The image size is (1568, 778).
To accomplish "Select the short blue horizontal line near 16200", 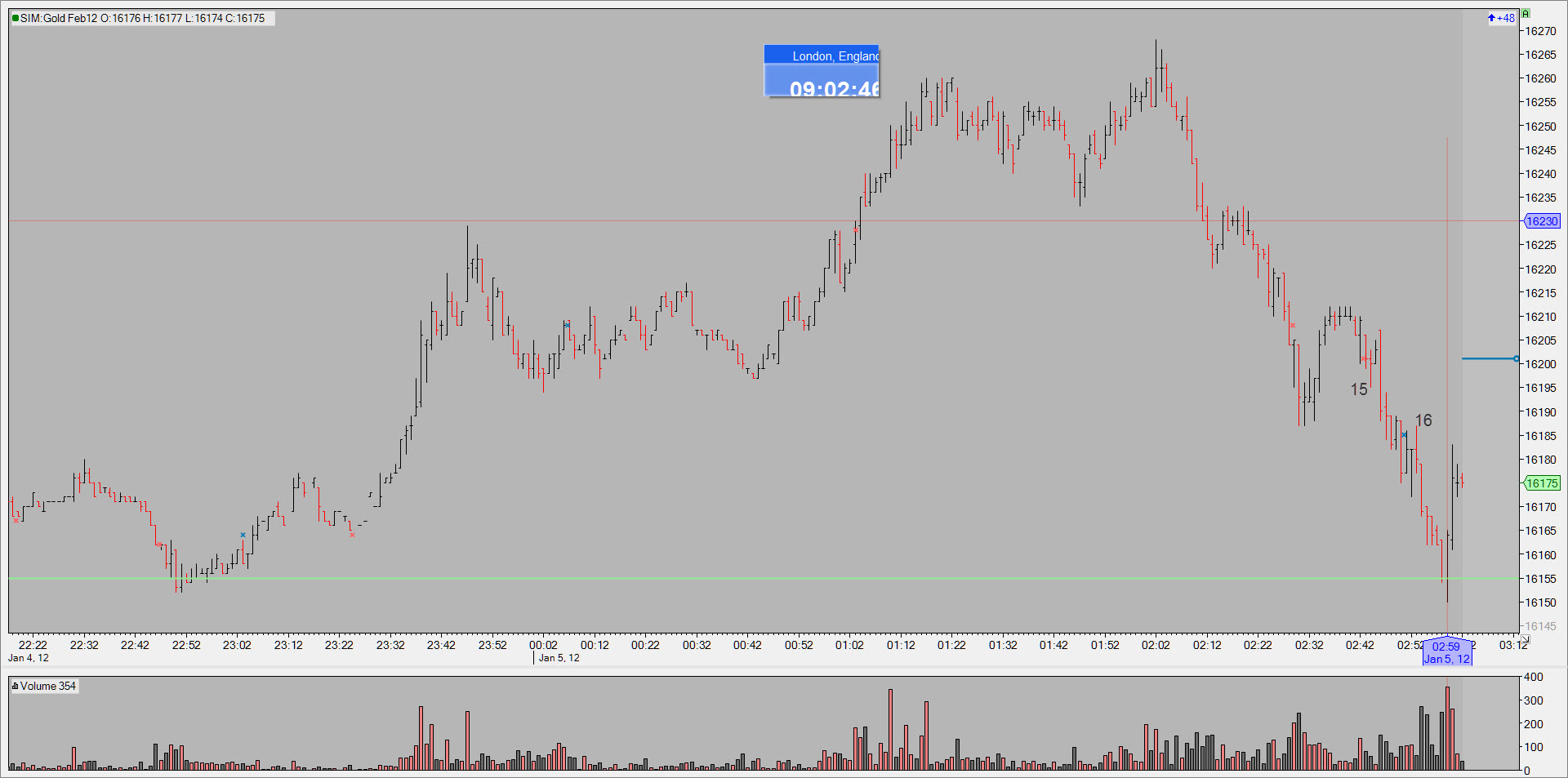I will coord(1490,358).
